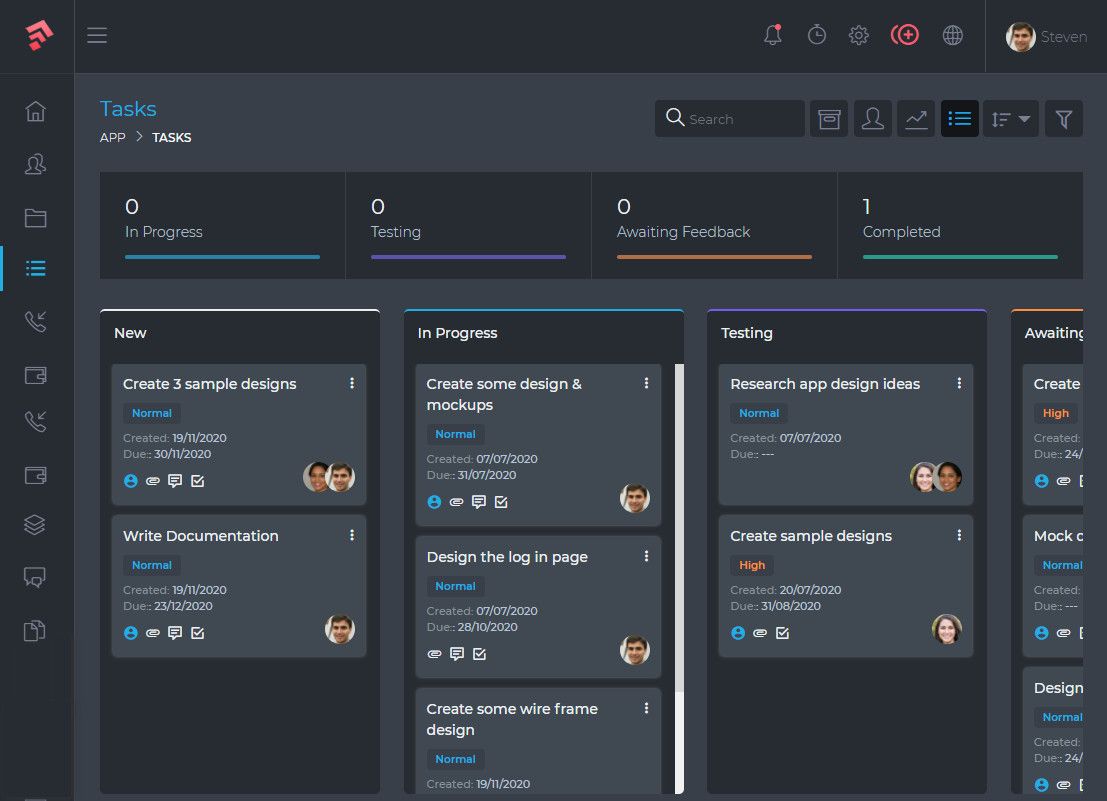Open the hamburger navigation menu
Image resolution: width=1107 pixels, height=801 pixels.
pos(97,34)
